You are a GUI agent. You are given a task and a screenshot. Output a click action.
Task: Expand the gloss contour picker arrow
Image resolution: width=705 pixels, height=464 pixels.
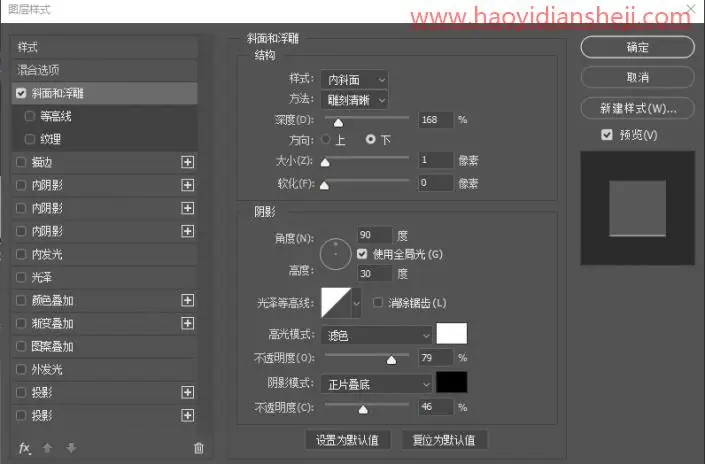[357, 303]
